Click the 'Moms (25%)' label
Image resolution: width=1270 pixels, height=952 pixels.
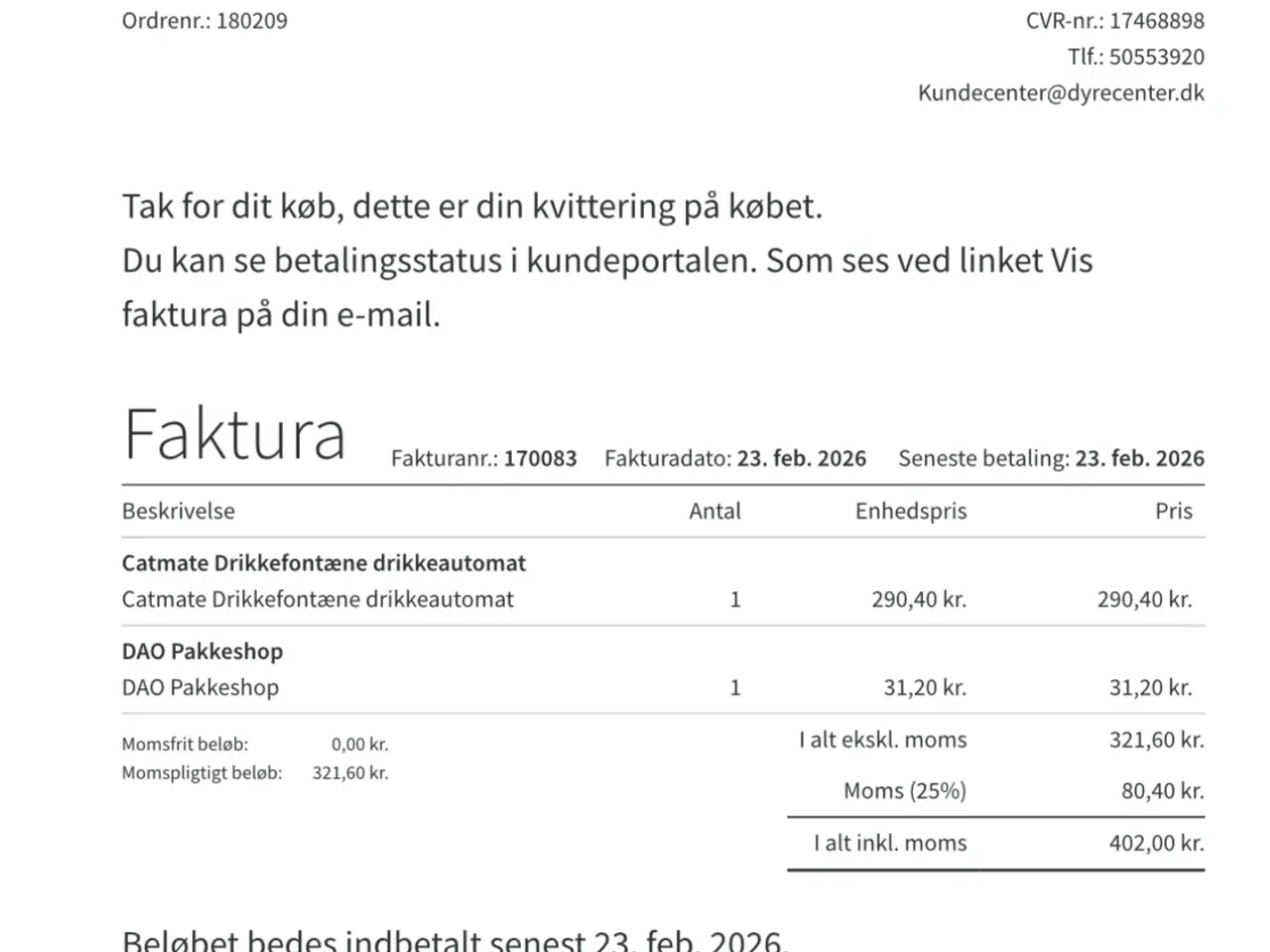pyautogui.click(x=905, y=791)
